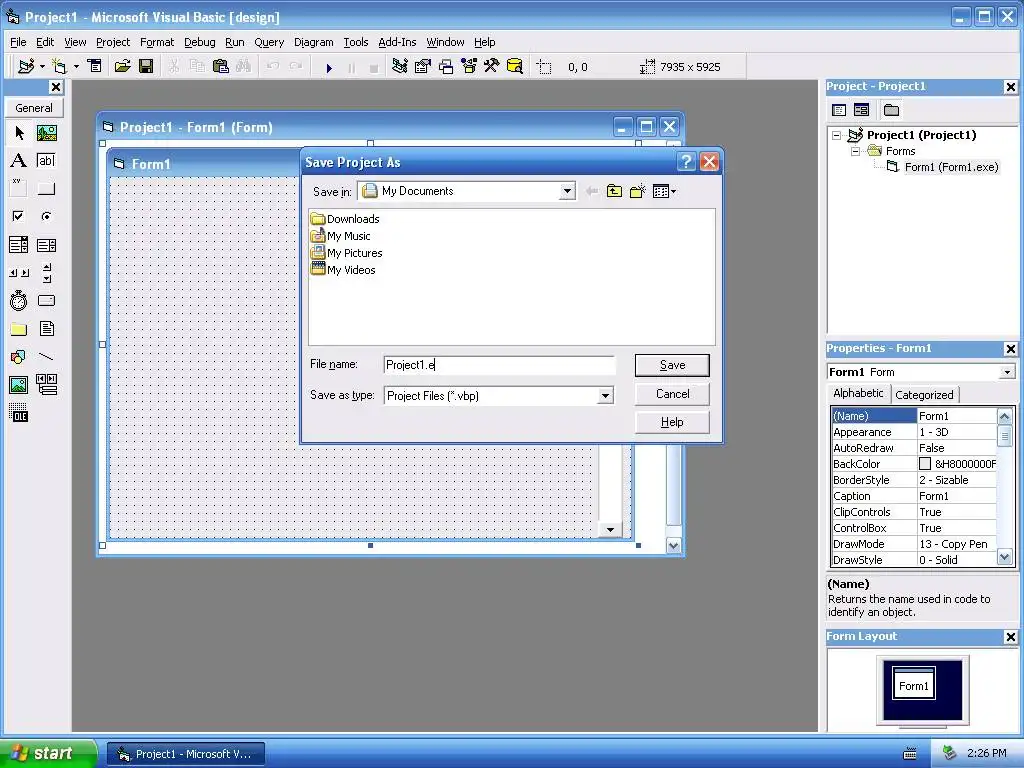Screen dimensions: 1024x768
Task: Open the Add-Ins menu
Action: [x=397, y=42]
